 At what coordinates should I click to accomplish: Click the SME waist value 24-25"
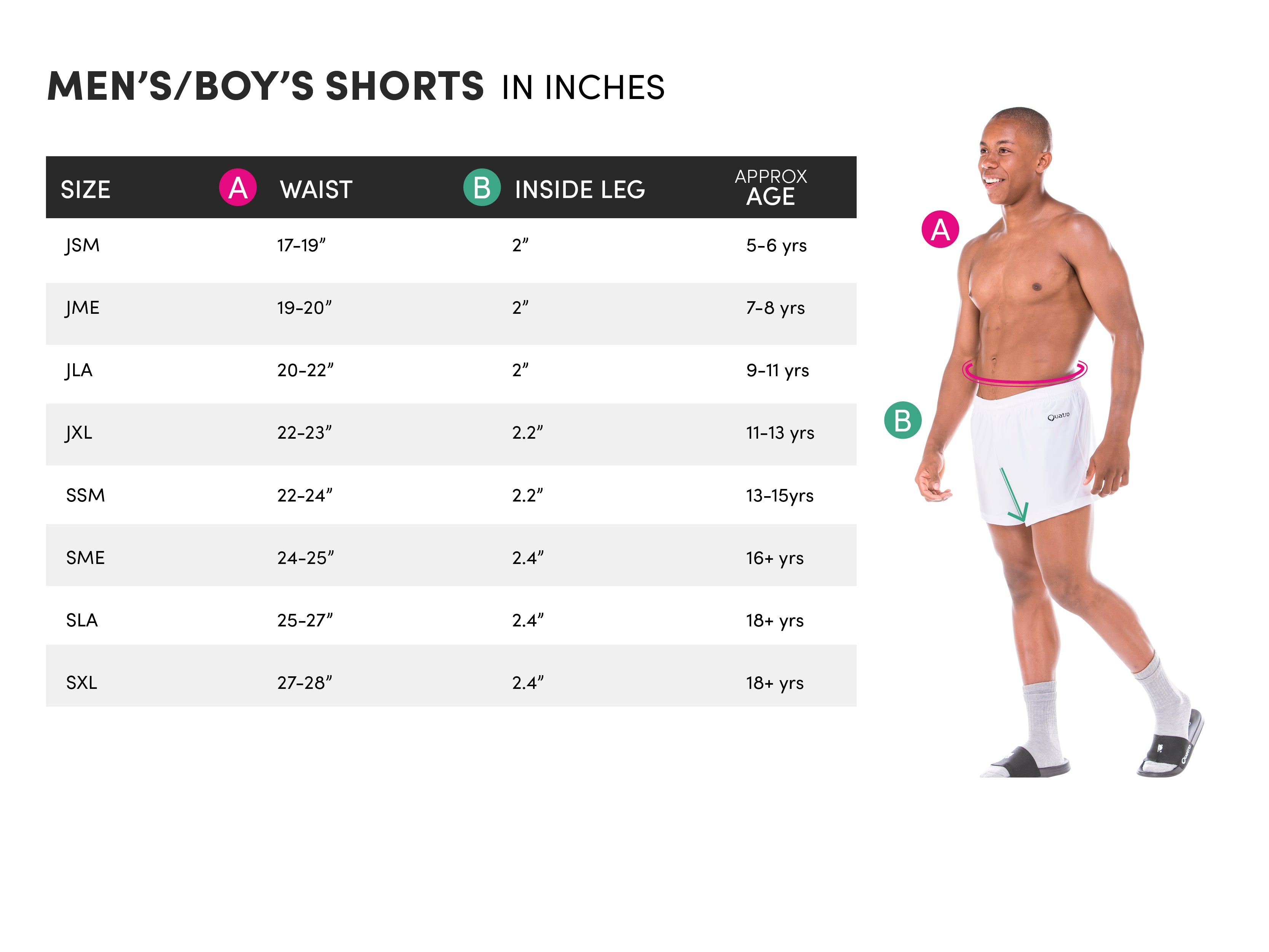pos(305,558)
